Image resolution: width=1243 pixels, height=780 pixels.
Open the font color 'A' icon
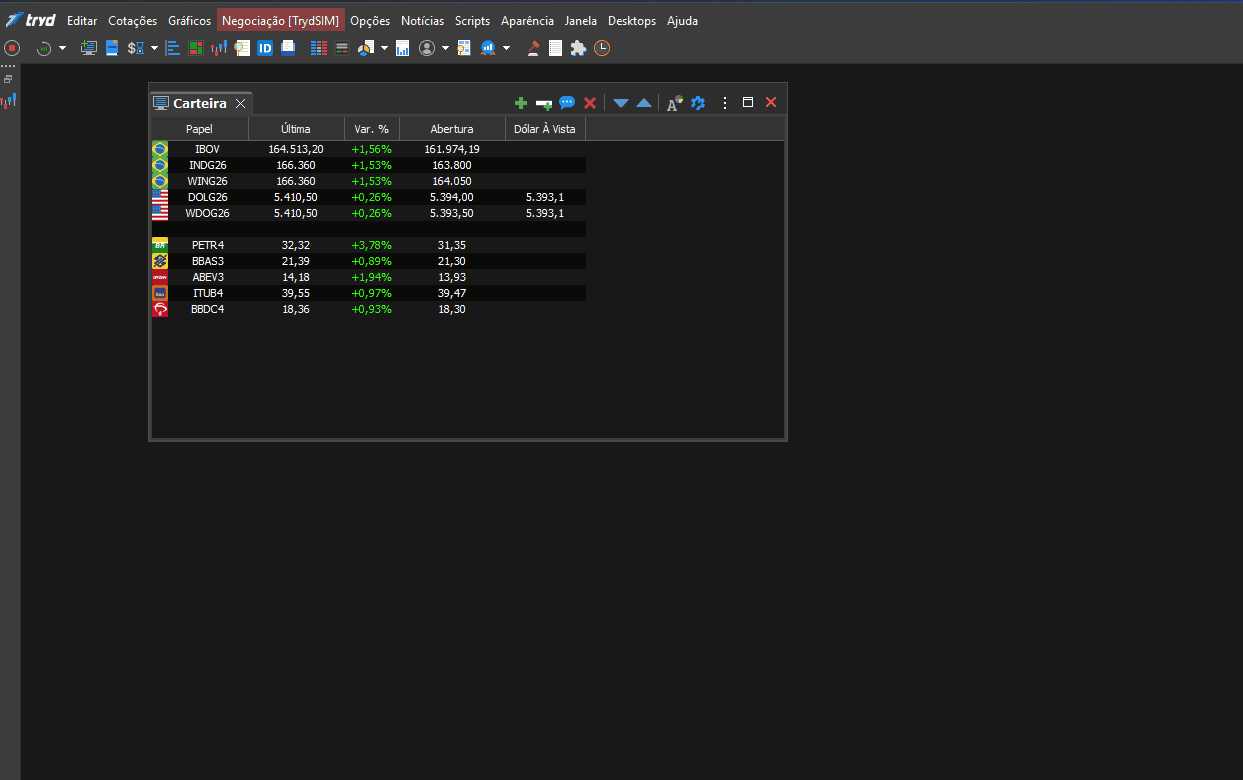click(675, 103)
